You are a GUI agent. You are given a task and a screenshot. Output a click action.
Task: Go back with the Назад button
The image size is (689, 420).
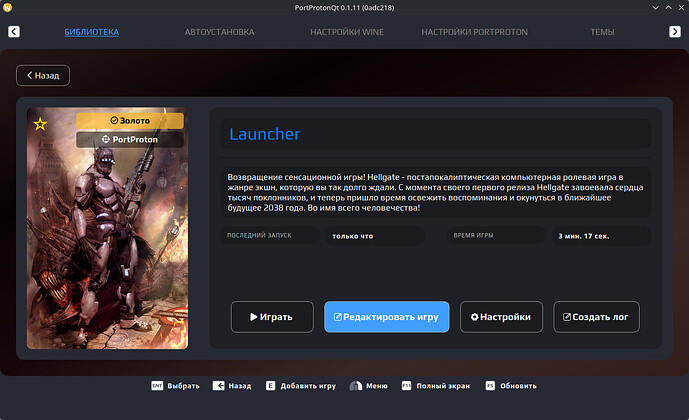(43, 75)
